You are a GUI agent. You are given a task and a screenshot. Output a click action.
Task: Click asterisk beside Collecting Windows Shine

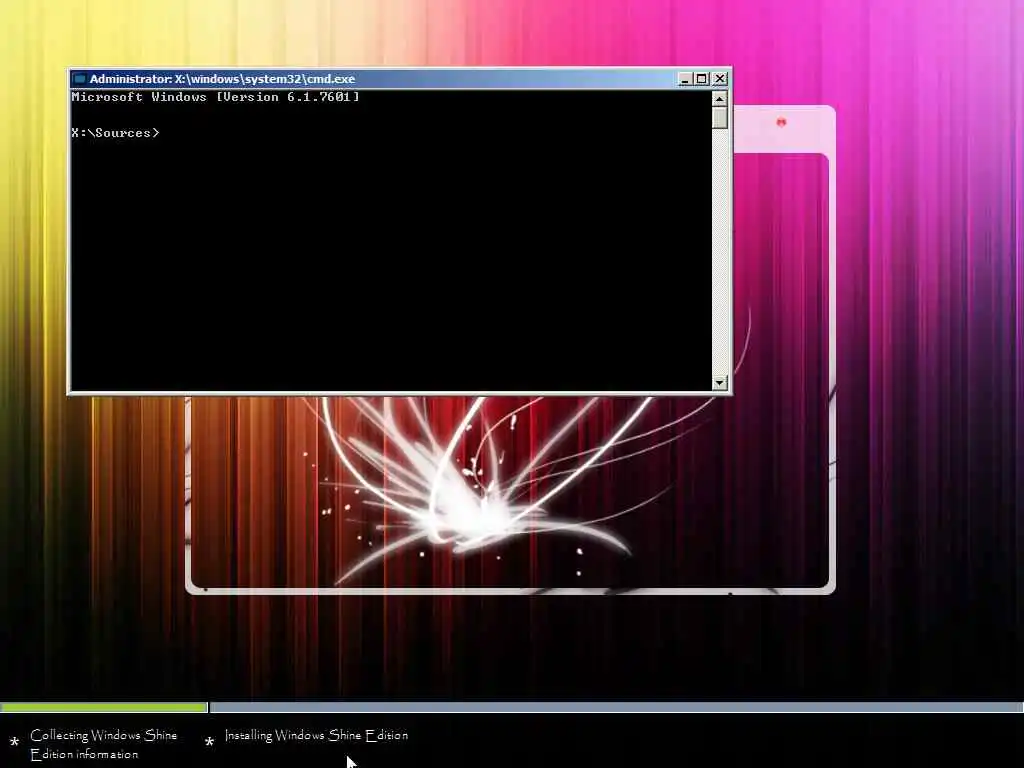pos(14,743)
